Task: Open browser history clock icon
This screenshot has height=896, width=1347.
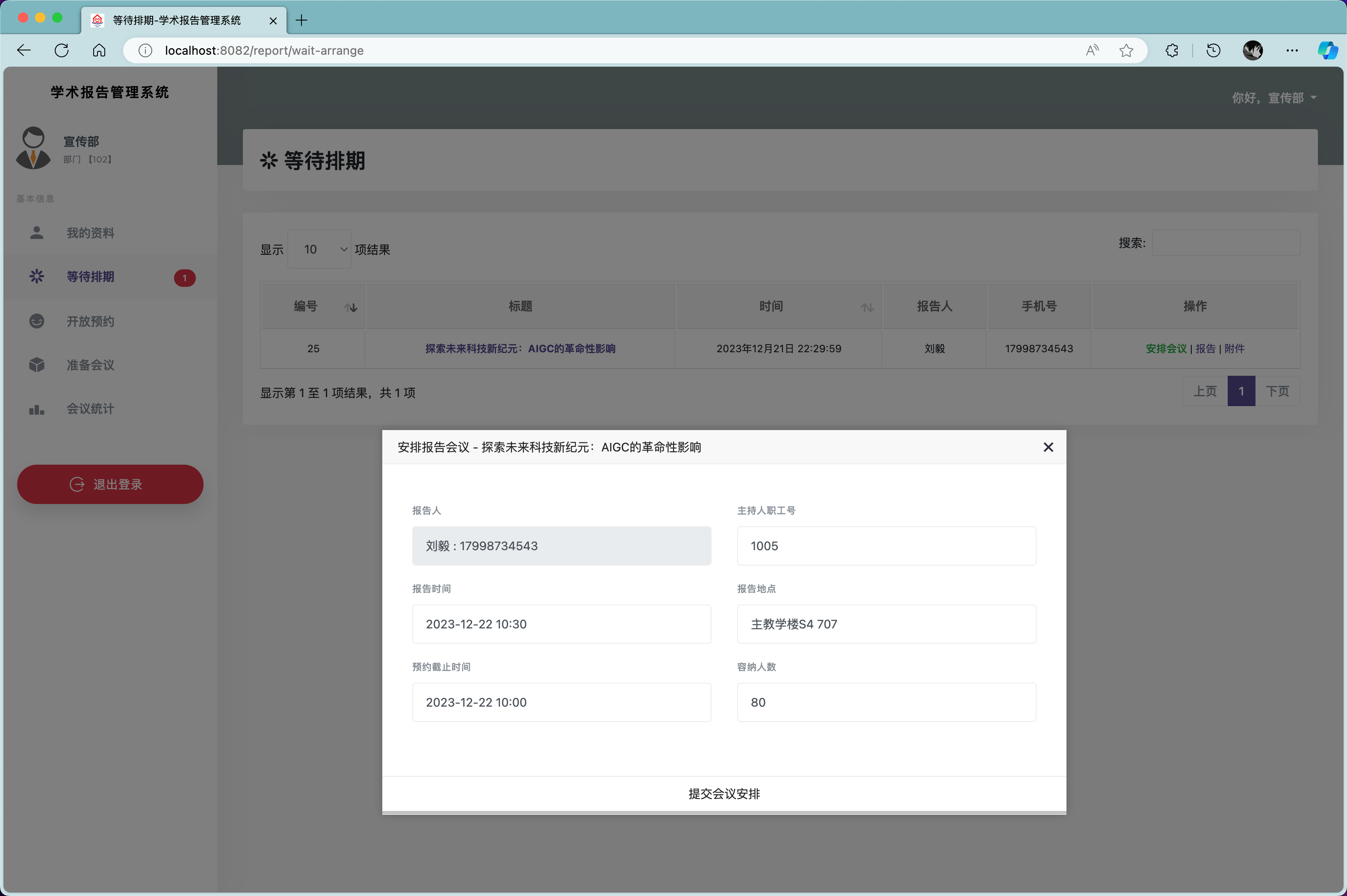Action: click(1213, 50)
